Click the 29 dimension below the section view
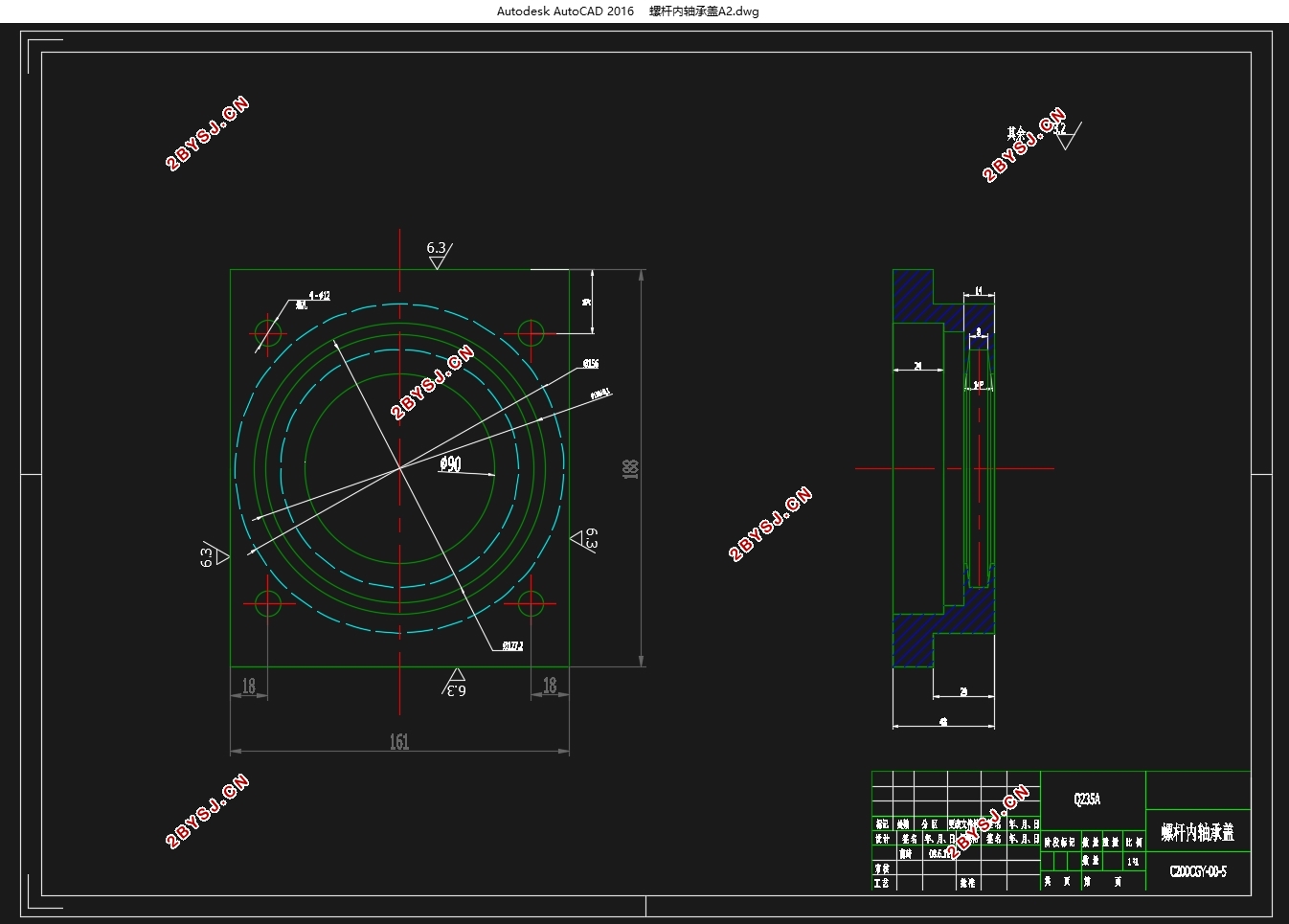Viewport: 1289px width, 924px height. (x=963, y=691)
